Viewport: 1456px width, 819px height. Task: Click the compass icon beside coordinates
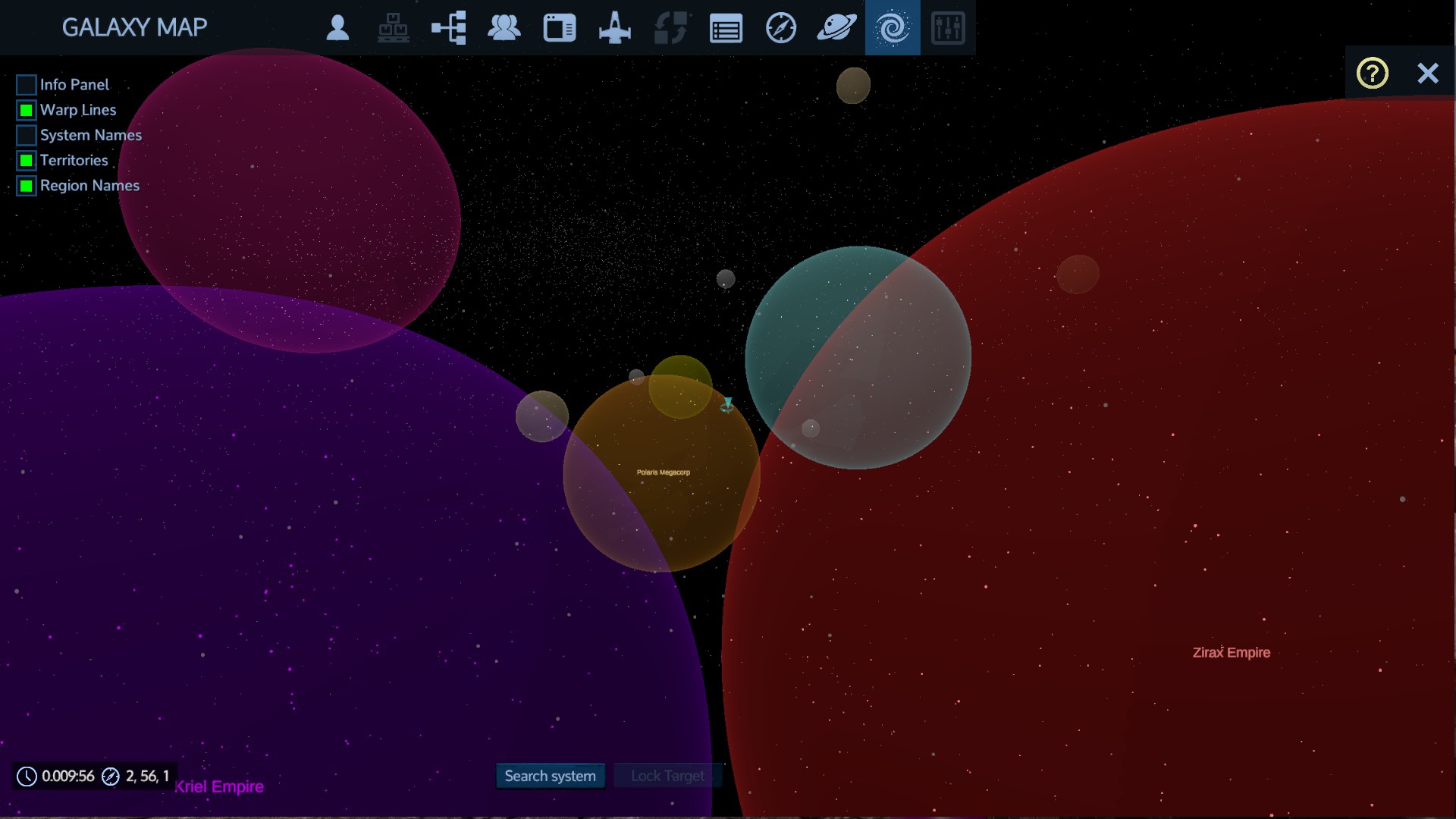[x=111, y=777]
